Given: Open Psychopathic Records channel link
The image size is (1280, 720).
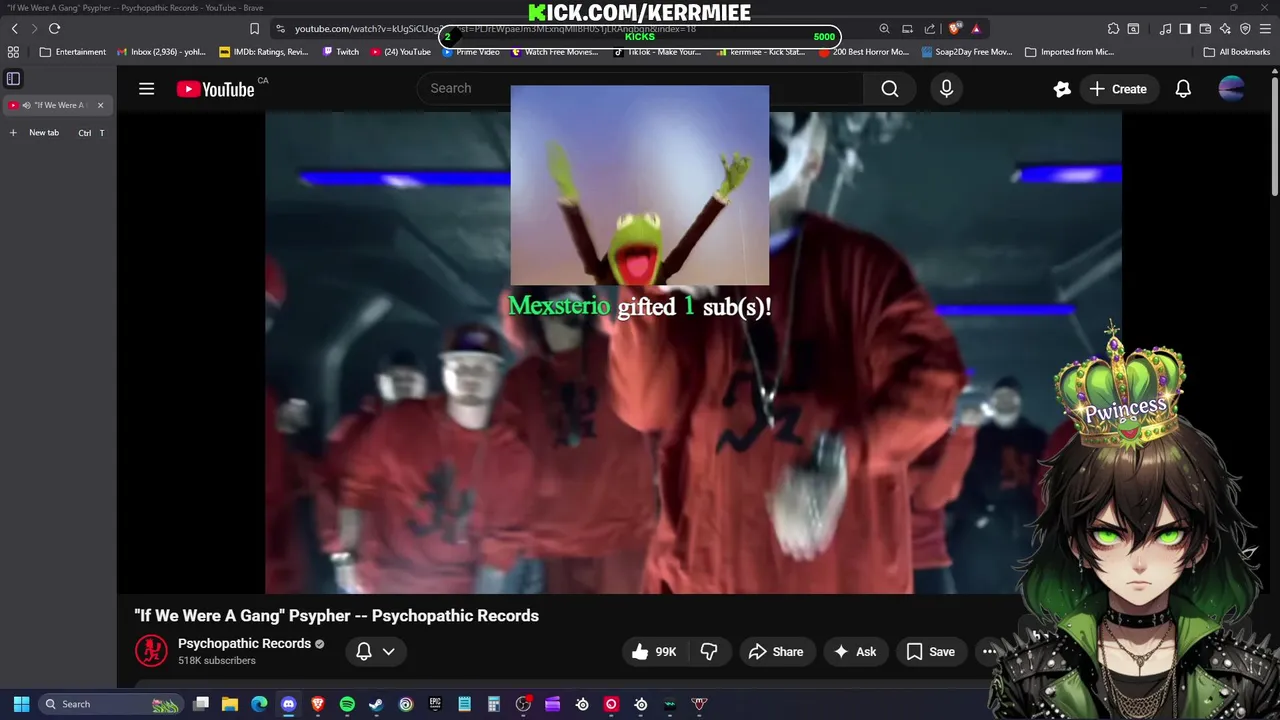Looking at the screenshot, I should pos(244,643).
